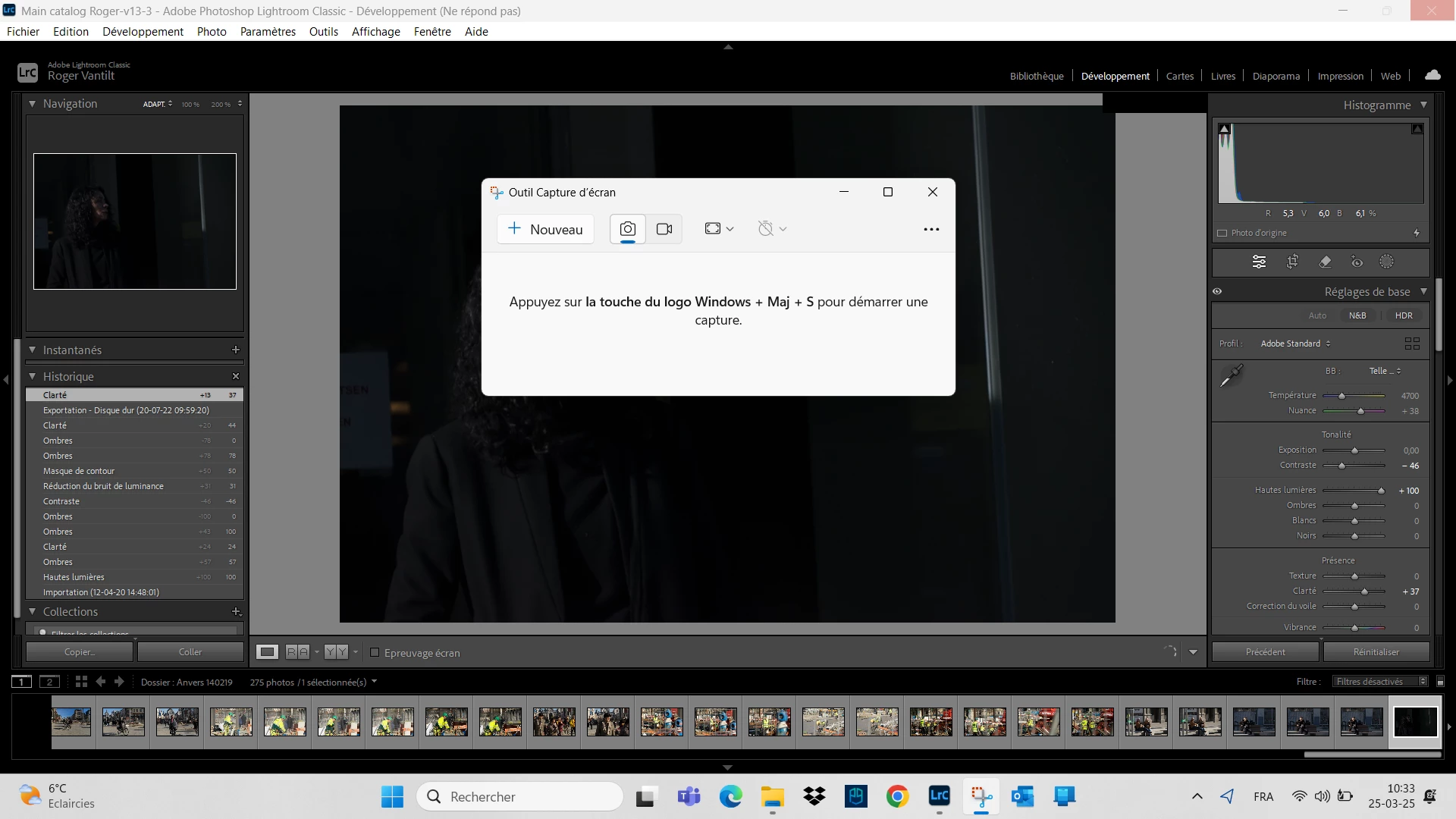The width and height of the screenshot is (1456, 819).
Task: Open the profile browser grid icon
Action: pyautogui.click(x=1412, y=344)
